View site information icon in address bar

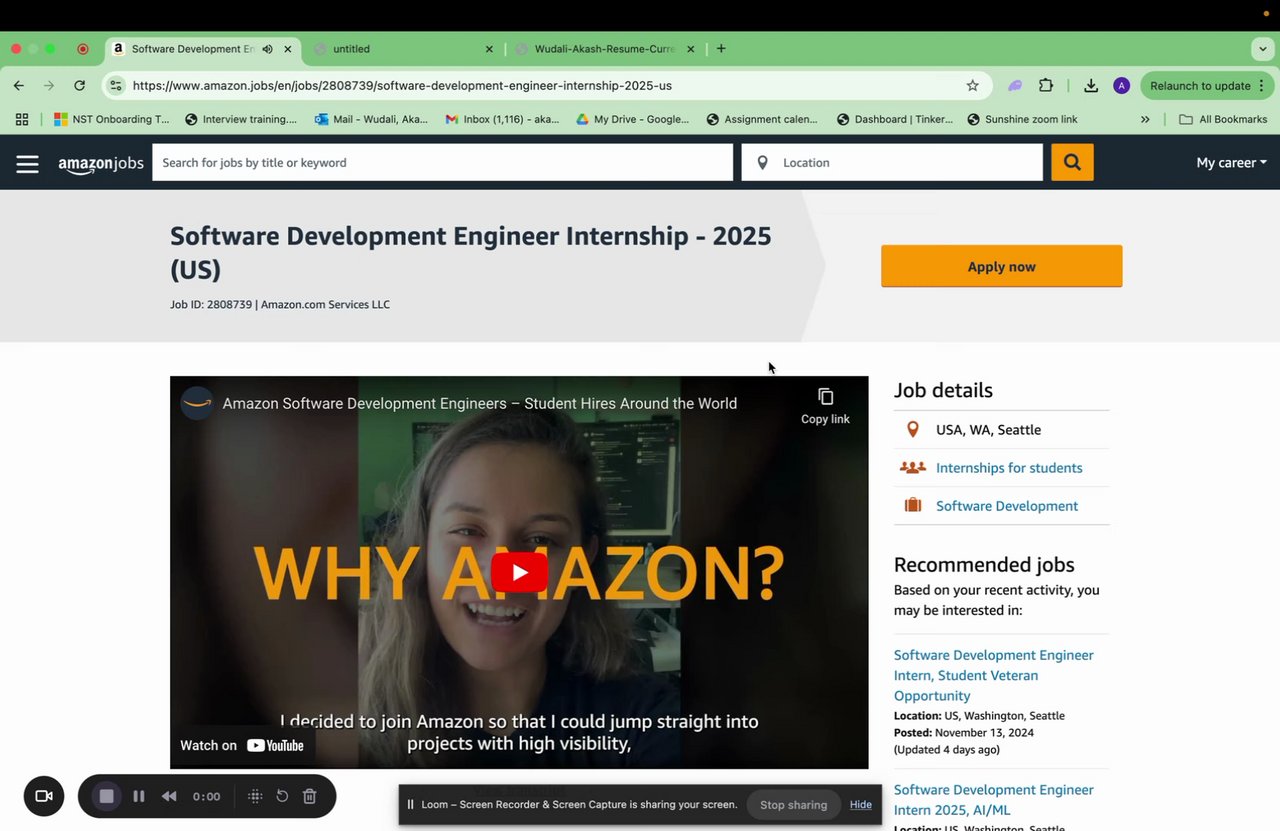[x=116, y=86]
